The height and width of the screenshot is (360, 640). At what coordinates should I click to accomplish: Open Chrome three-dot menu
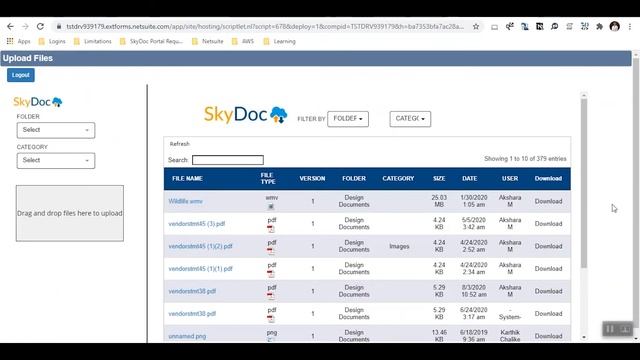pos(630,27)
